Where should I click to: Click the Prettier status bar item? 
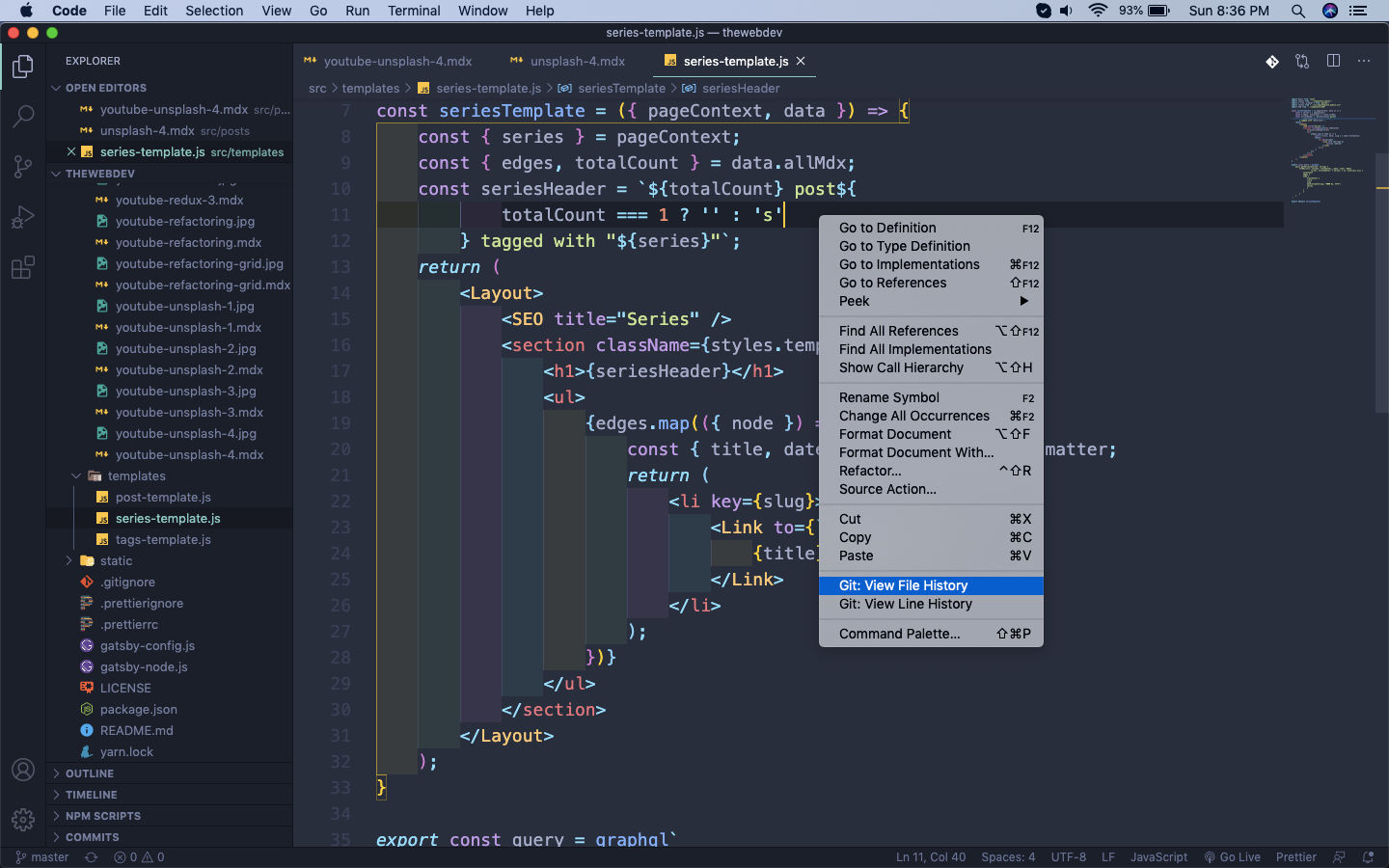1295,856
